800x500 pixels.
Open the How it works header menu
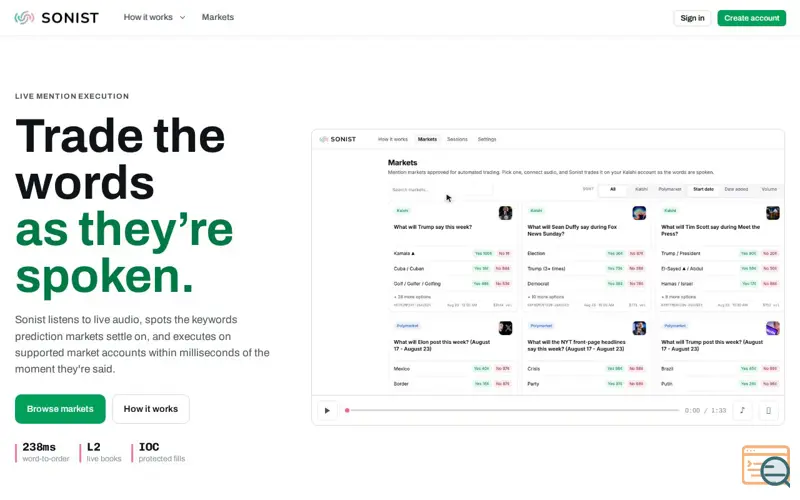click(154, 17)
